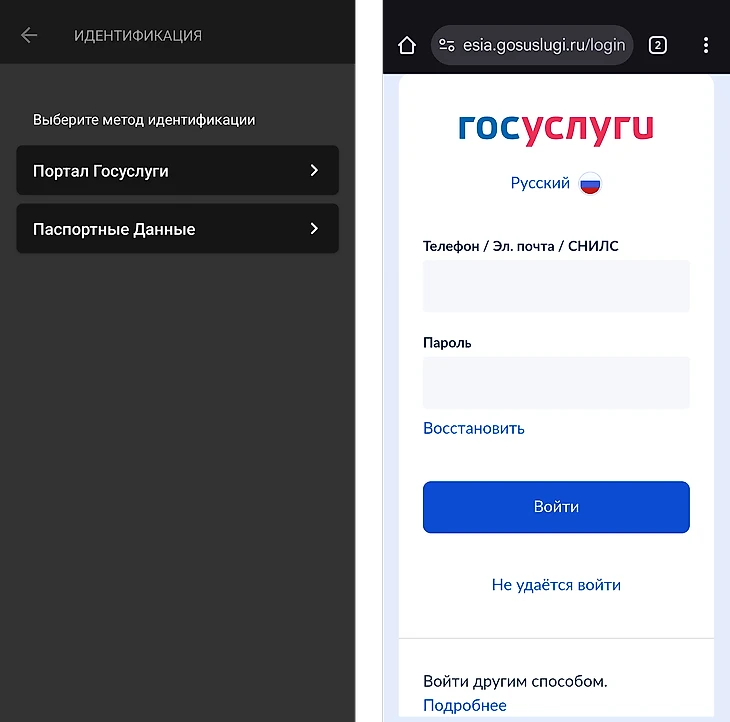Click the Войти другим способом text

pyautogui.click(x=515, y=682)
